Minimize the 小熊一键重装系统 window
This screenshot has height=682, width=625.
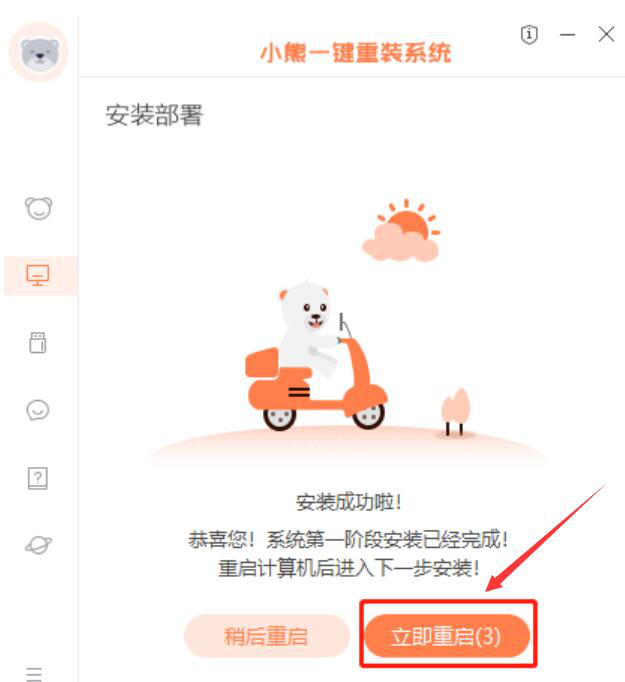tap(568, 34)
